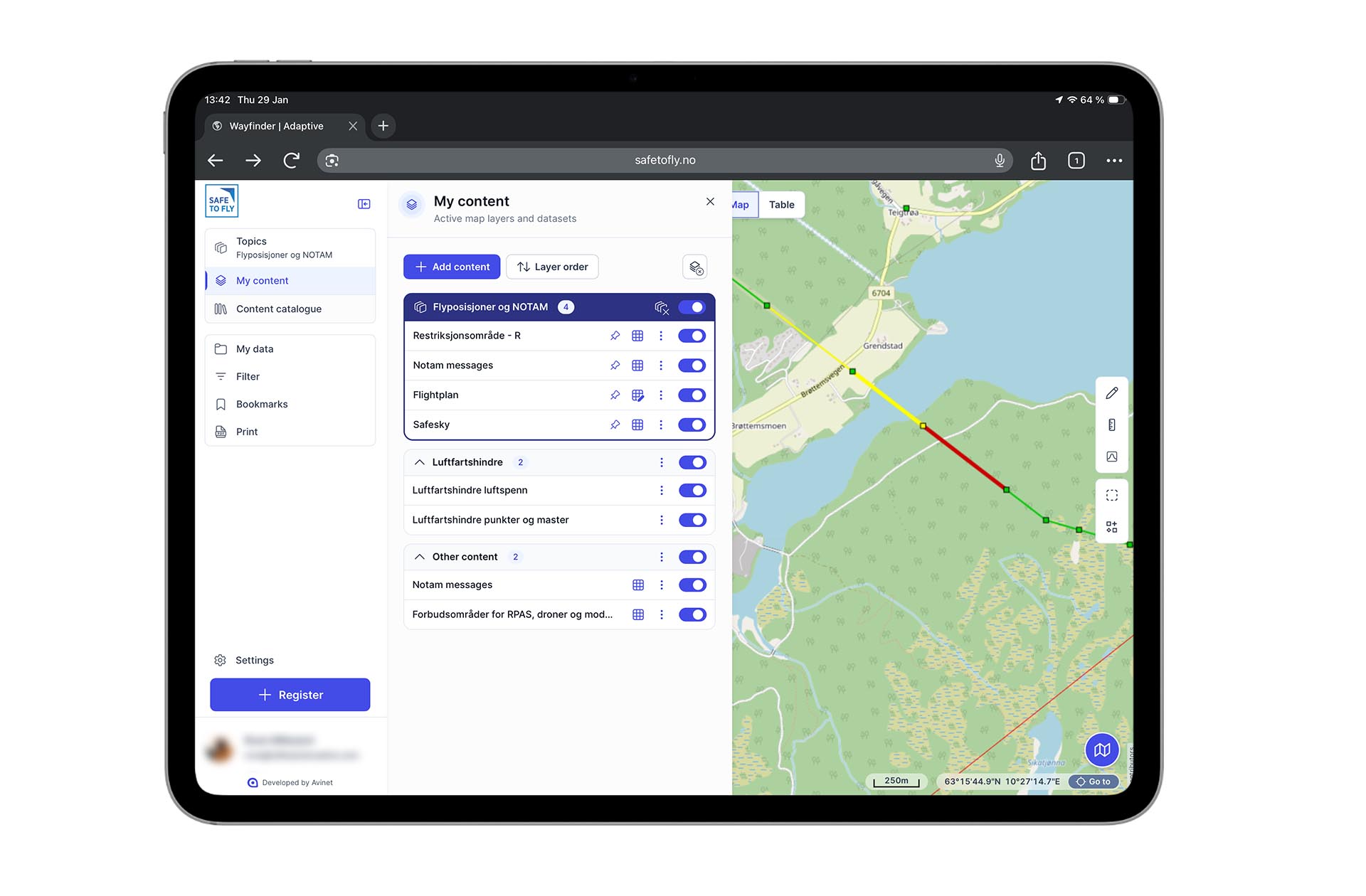Image resolution: width=1366 pixels, height=896 pixels.
Task: Disable Luftfartshindre luftspenn layer switch
Action: (x=692, y=491)
